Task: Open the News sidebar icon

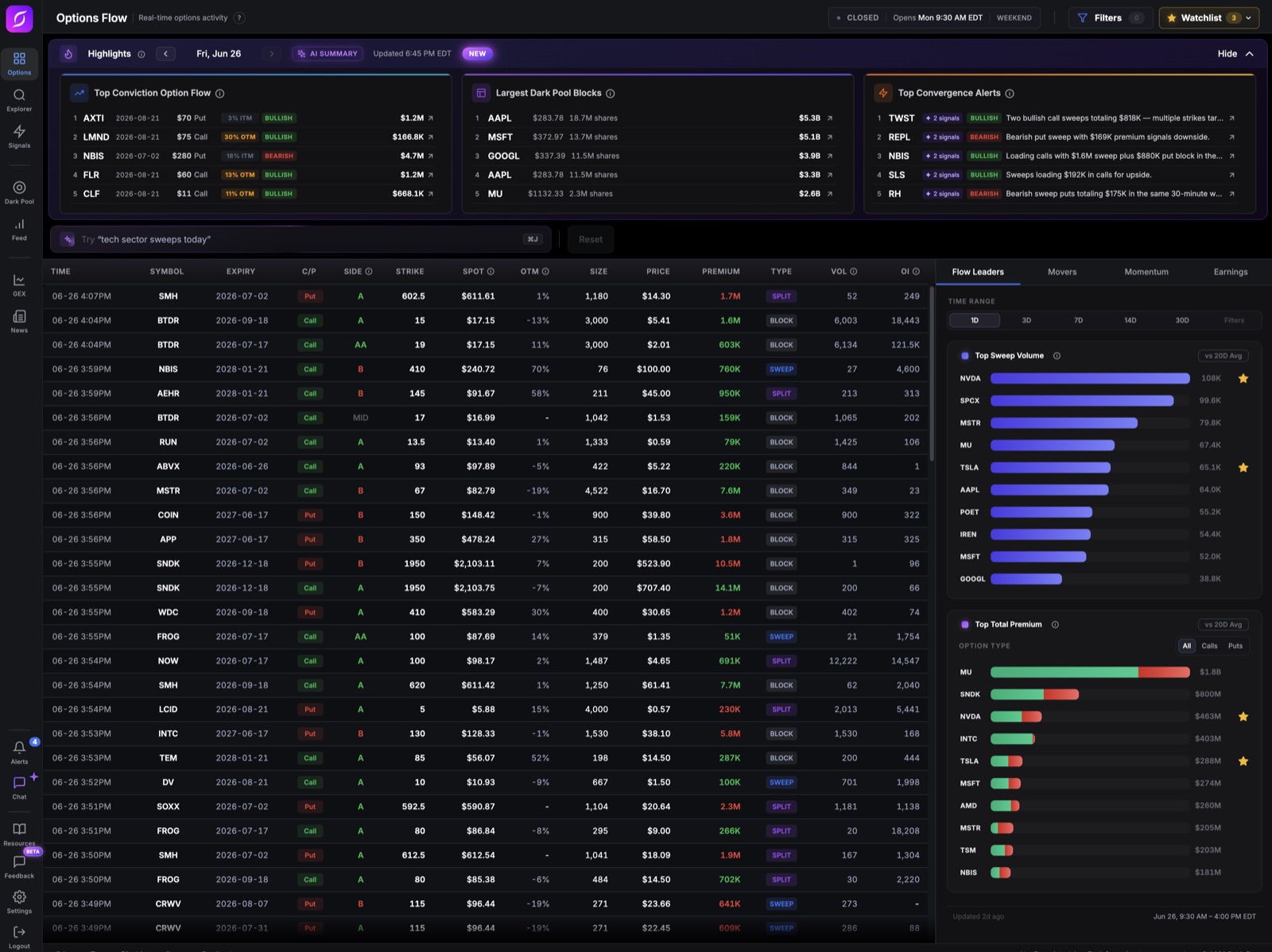Action: click(19, 321)
